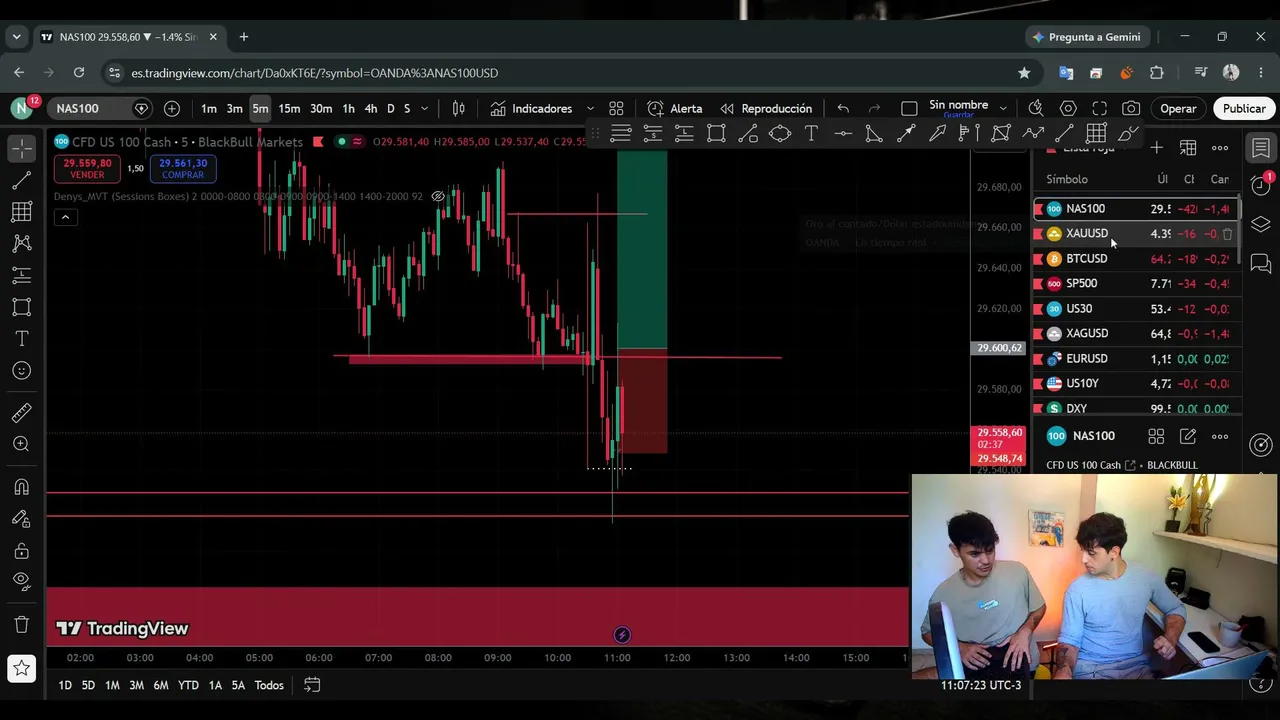
Task: Select the crosshair cursor tool
Action: (x=21, y=148)
